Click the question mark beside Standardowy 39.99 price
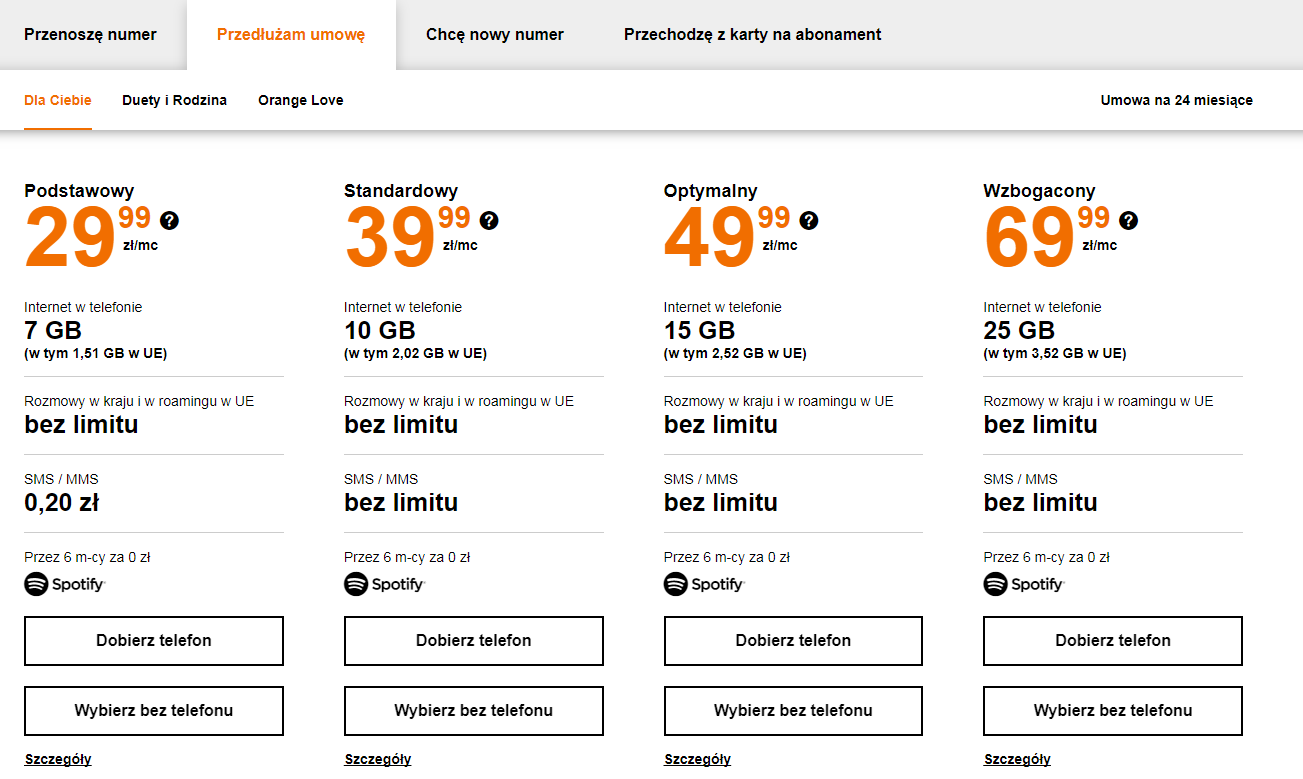Image resolution: width=1303 pixels, height=779 pixels. [489, 221]
